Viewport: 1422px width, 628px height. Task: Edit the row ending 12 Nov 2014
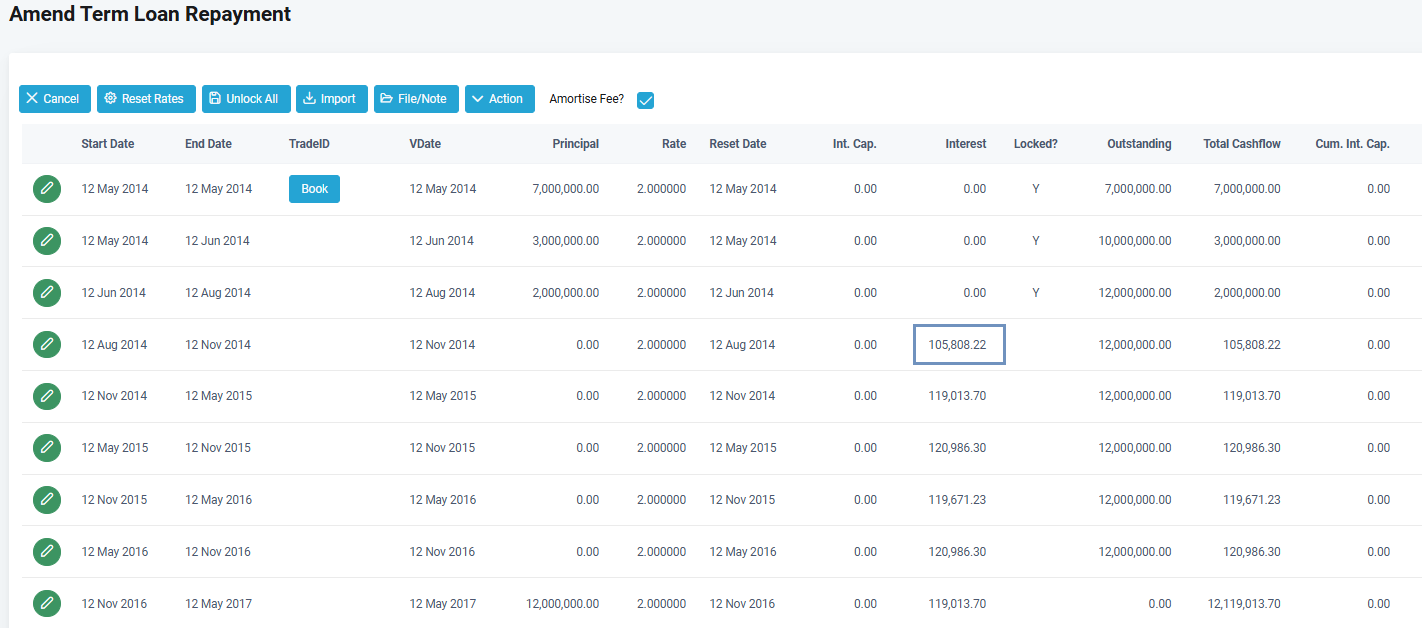[x=47, y=345]
